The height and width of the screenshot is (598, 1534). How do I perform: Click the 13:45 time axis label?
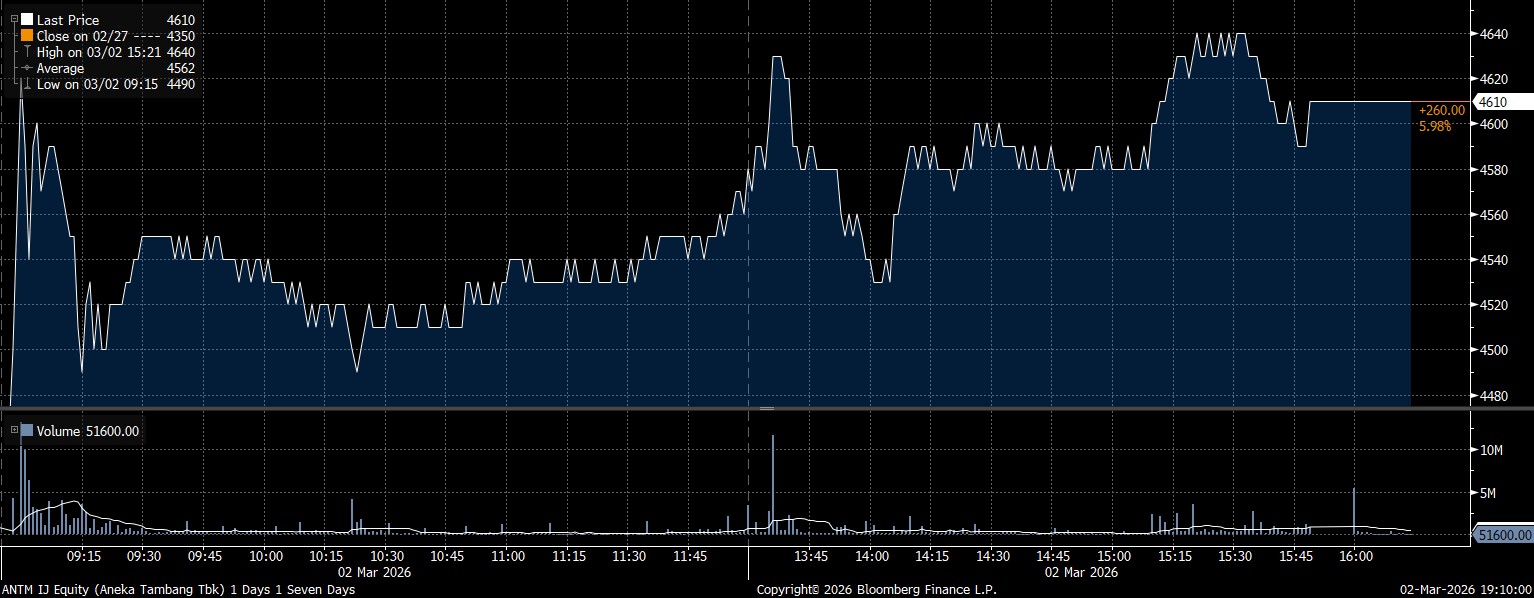pyautogui.click(x=810, y=556)
